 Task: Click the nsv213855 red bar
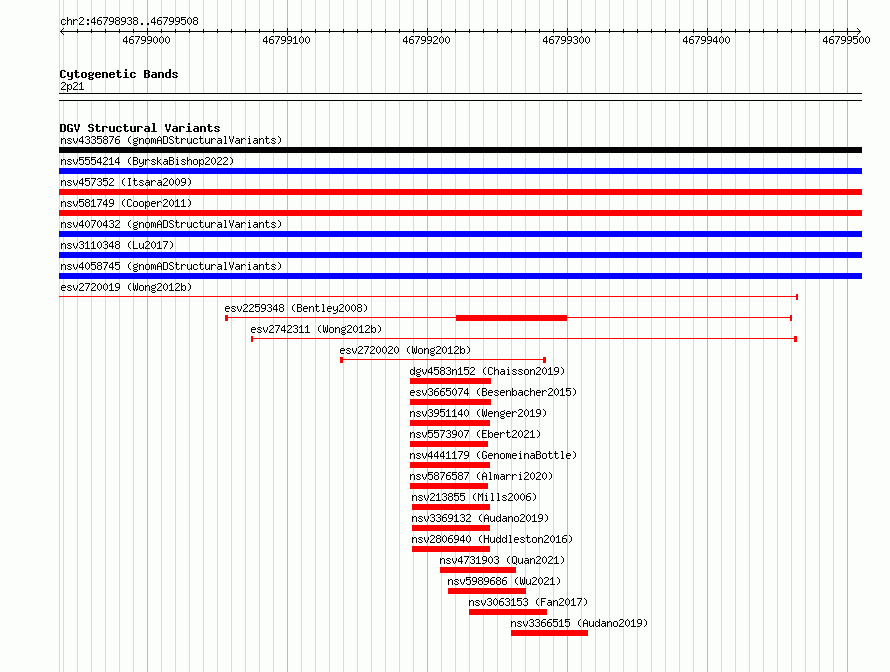click(x=451, y=507)
